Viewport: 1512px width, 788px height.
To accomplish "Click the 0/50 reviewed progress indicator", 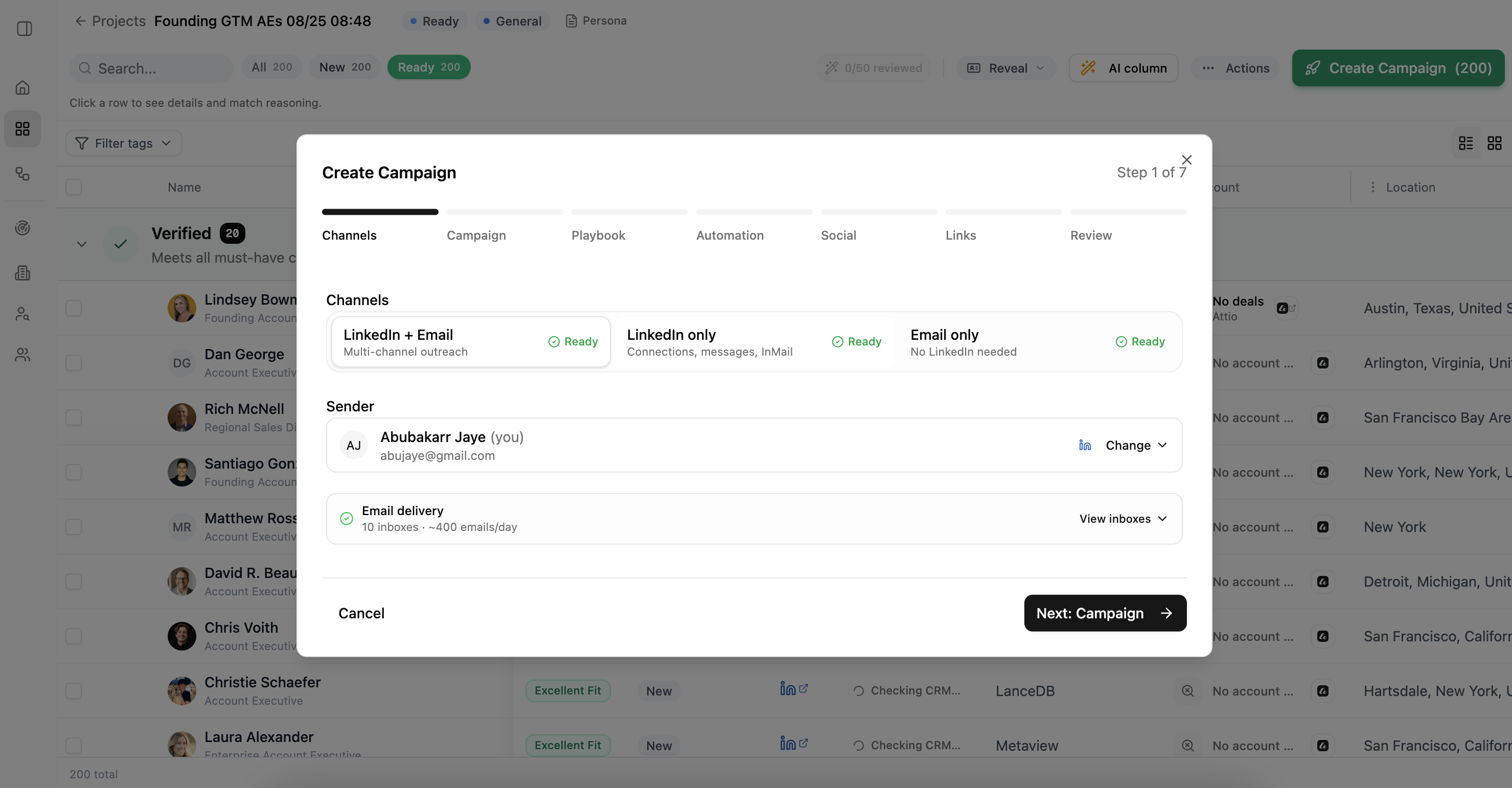I will (x=874, y=68).
